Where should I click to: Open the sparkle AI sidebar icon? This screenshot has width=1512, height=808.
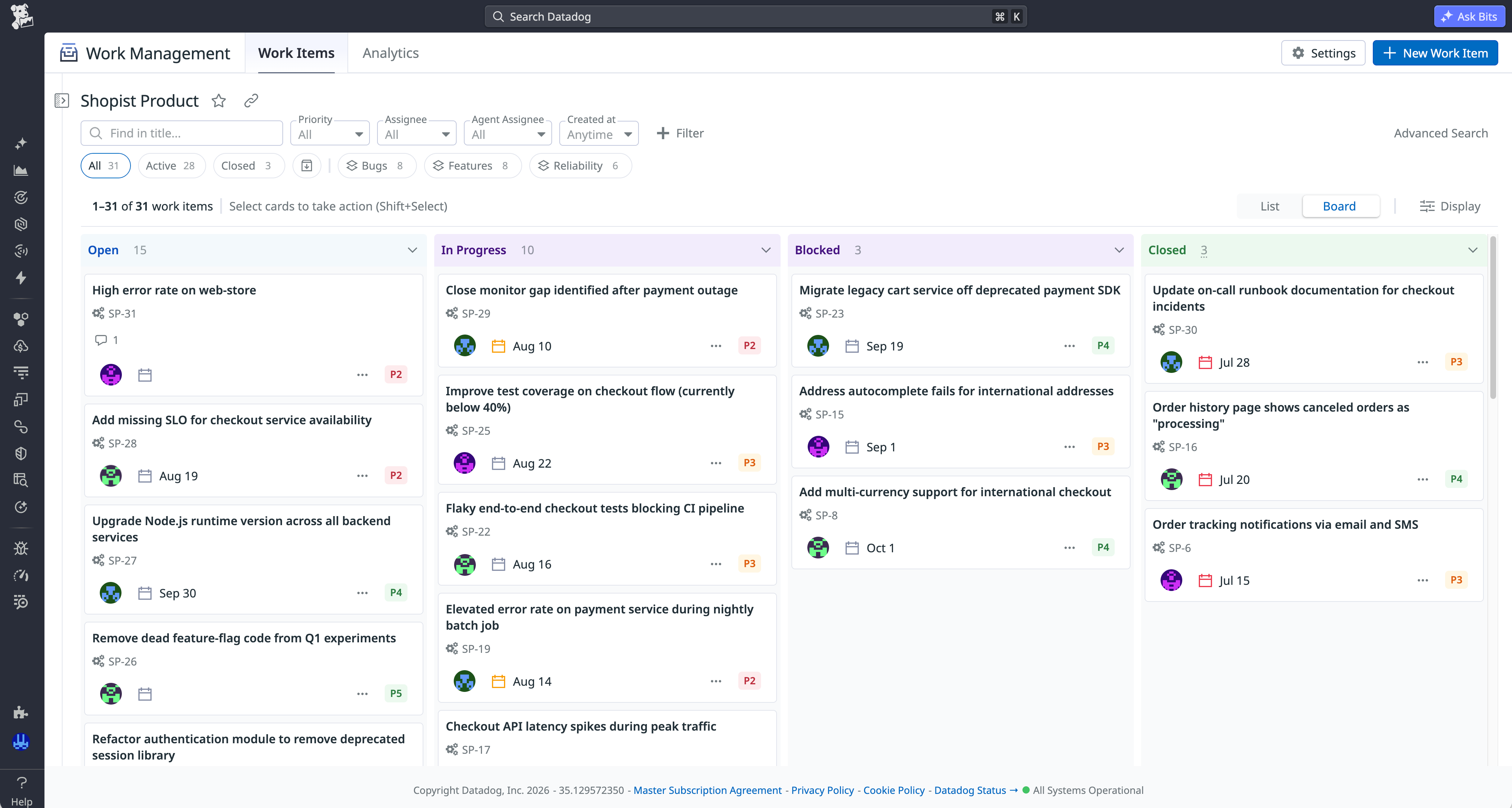(21, 144)
